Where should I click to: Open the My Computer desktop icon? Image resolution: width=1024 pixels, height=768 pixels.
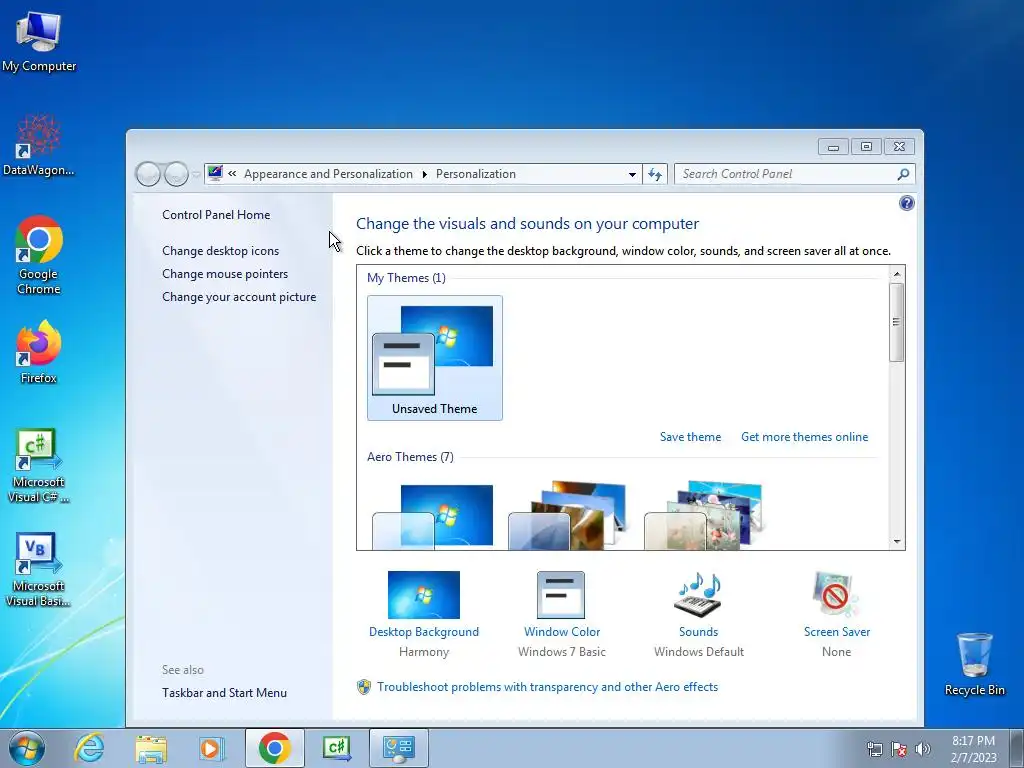(x=39, y=40)
